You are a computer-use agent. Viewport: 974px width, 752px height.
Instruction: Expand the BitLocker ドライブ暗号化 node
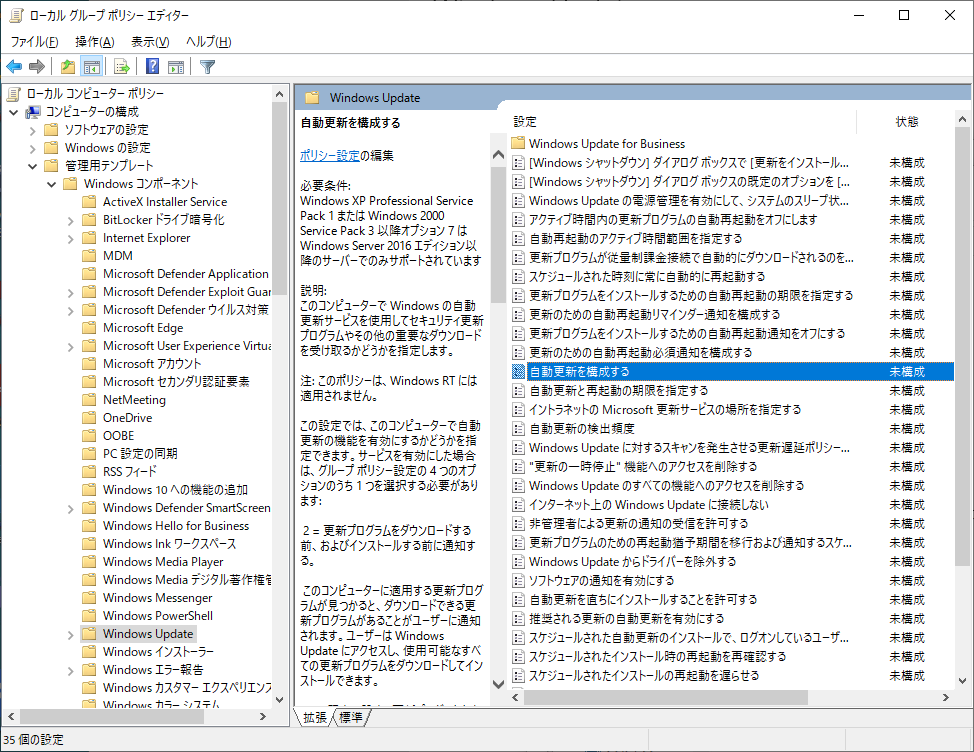(70, 220)
